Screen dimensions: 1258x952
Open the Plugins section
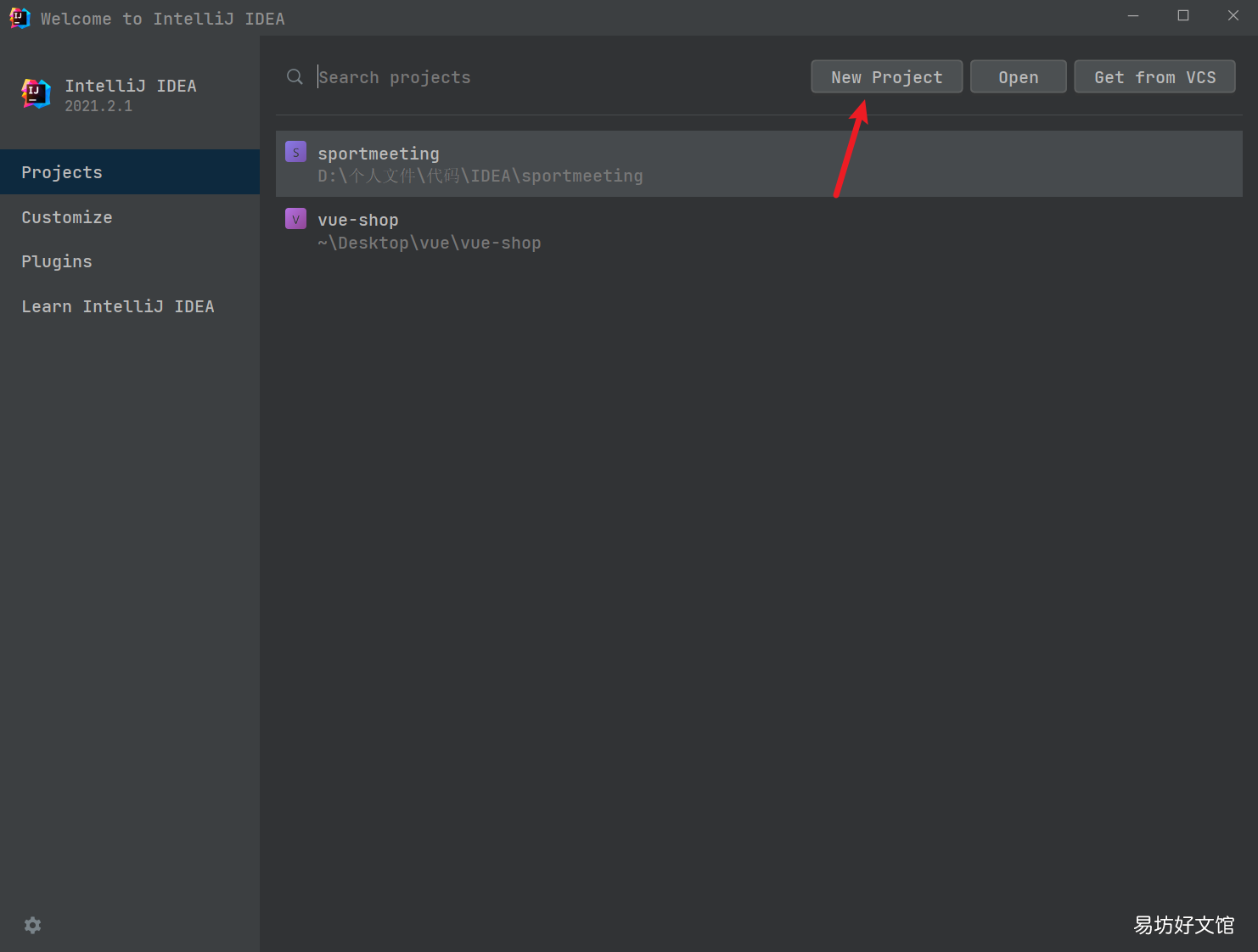[x=130, y=261]
